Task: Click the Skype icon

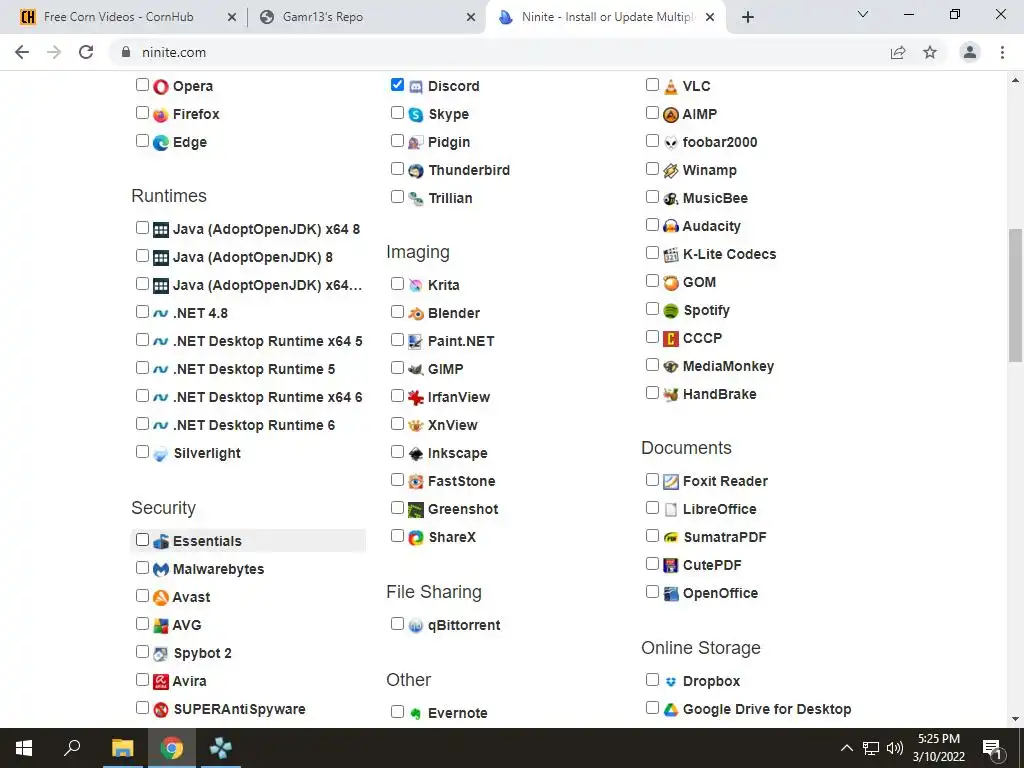Action: coord(416,114)
